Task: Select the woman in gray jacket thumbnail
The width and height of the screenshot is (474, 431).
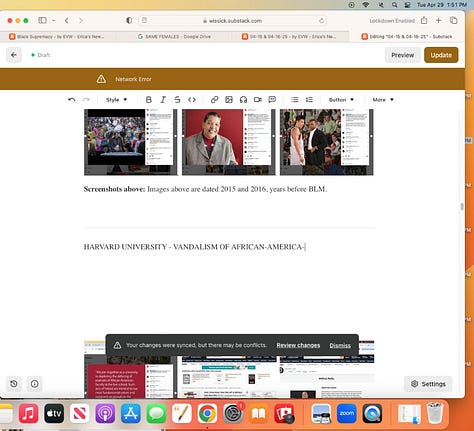Action: pyautogui.click(x=229, y=142)
